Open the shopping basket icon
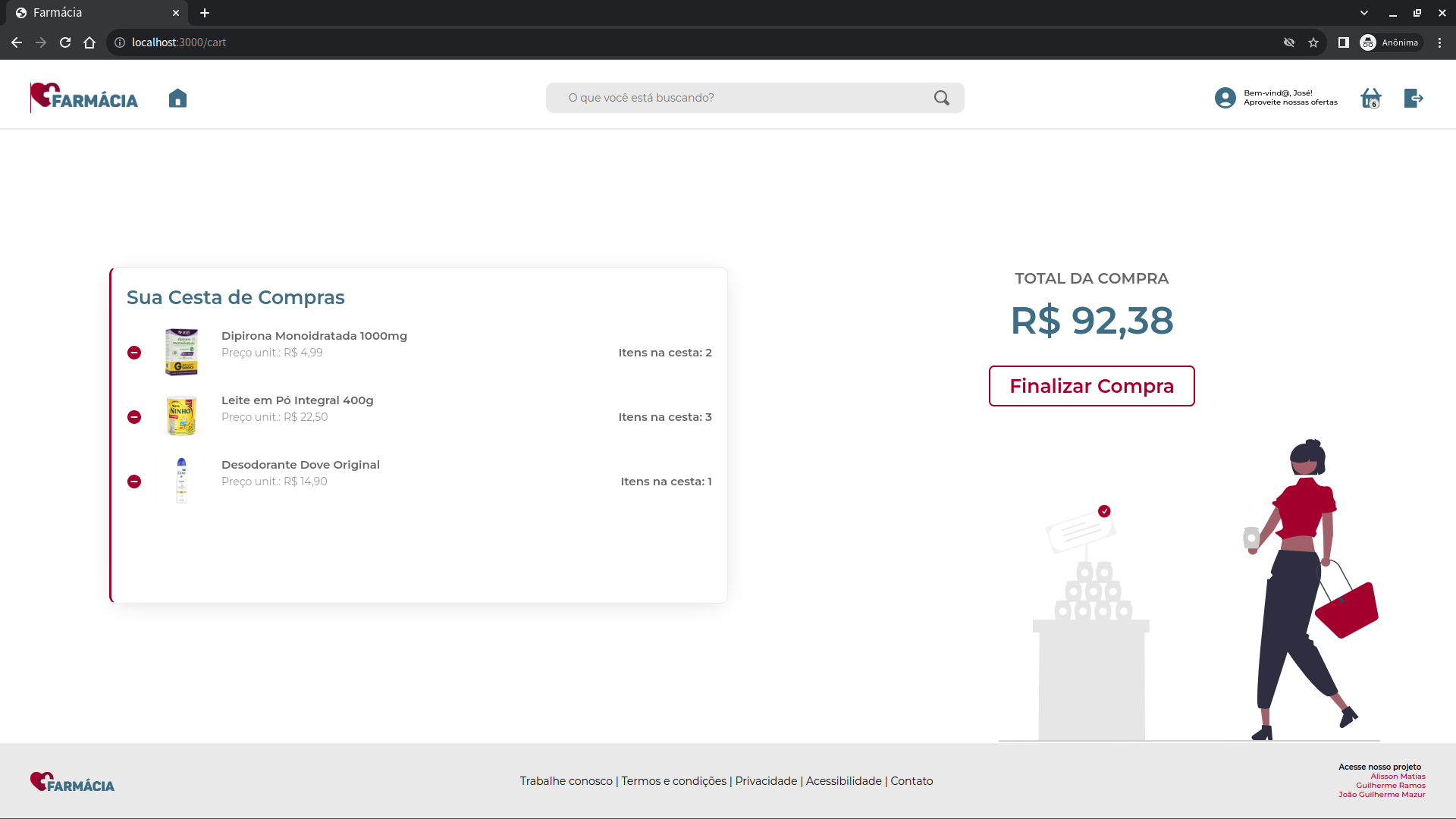 click(x=1370, y=98)
